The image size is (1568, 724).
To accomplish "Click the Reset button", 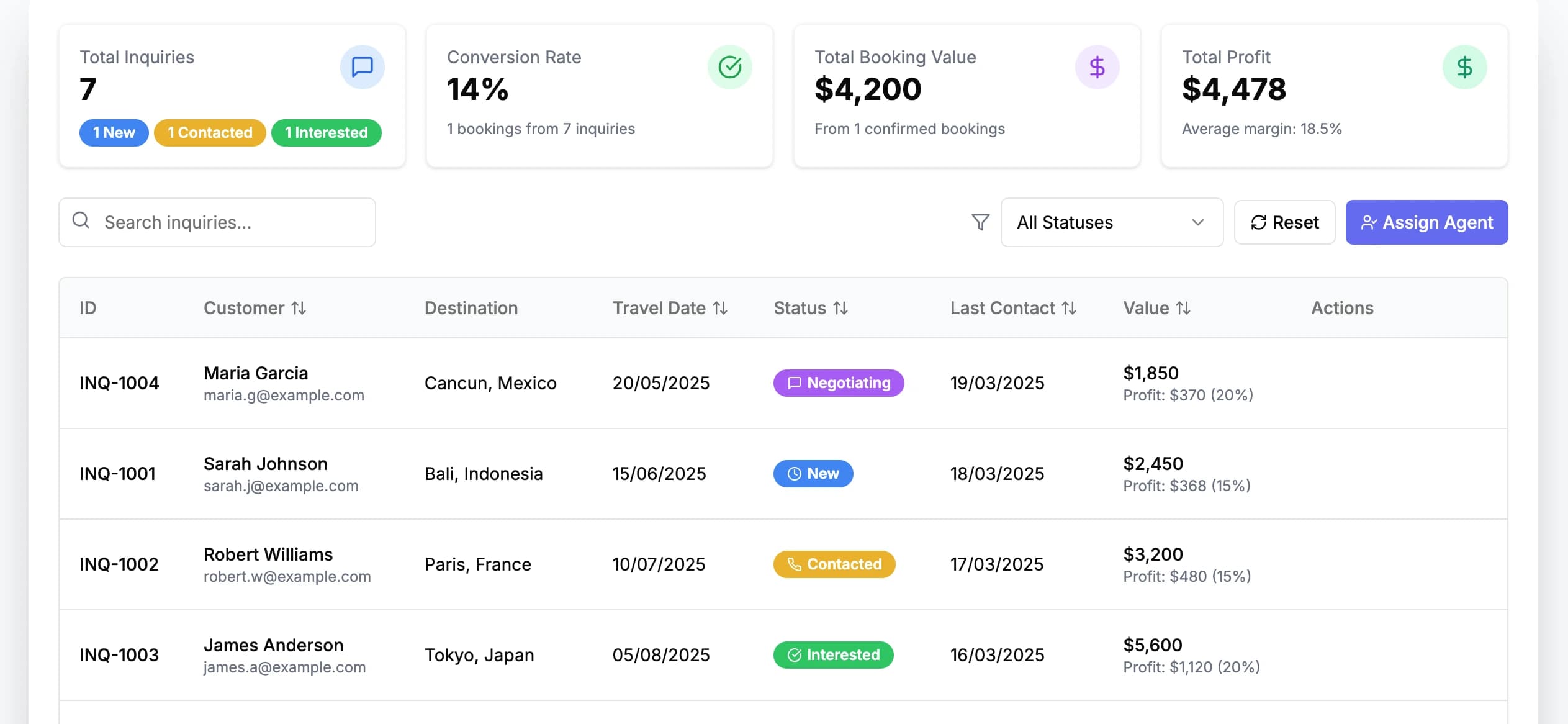I will point(1285,222).
